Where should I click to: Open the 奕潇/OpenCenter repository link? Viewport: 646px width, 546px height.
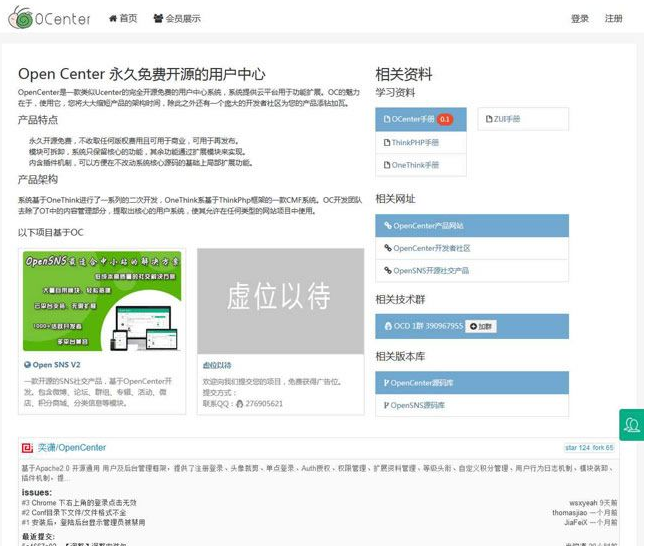[72, 448]
